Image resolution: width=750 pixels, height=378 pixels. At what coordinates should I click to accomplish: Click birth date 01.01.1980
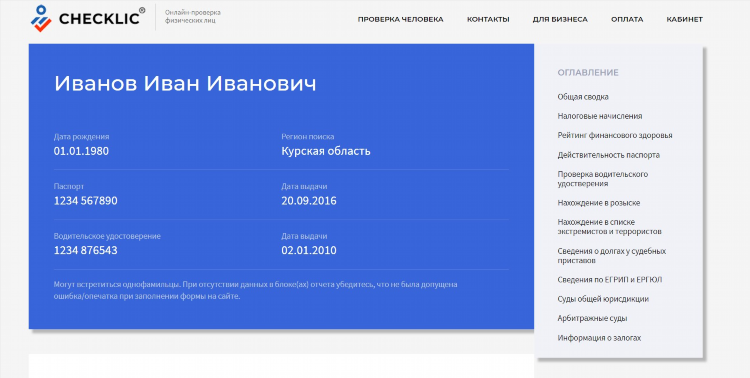coord(81,151)
